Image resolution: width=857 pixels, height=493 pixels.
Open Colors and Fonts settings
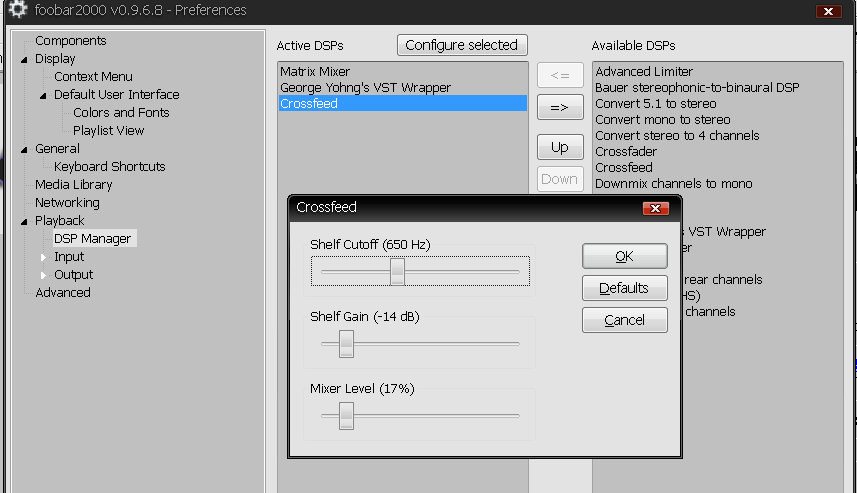[x=121, y=113]
